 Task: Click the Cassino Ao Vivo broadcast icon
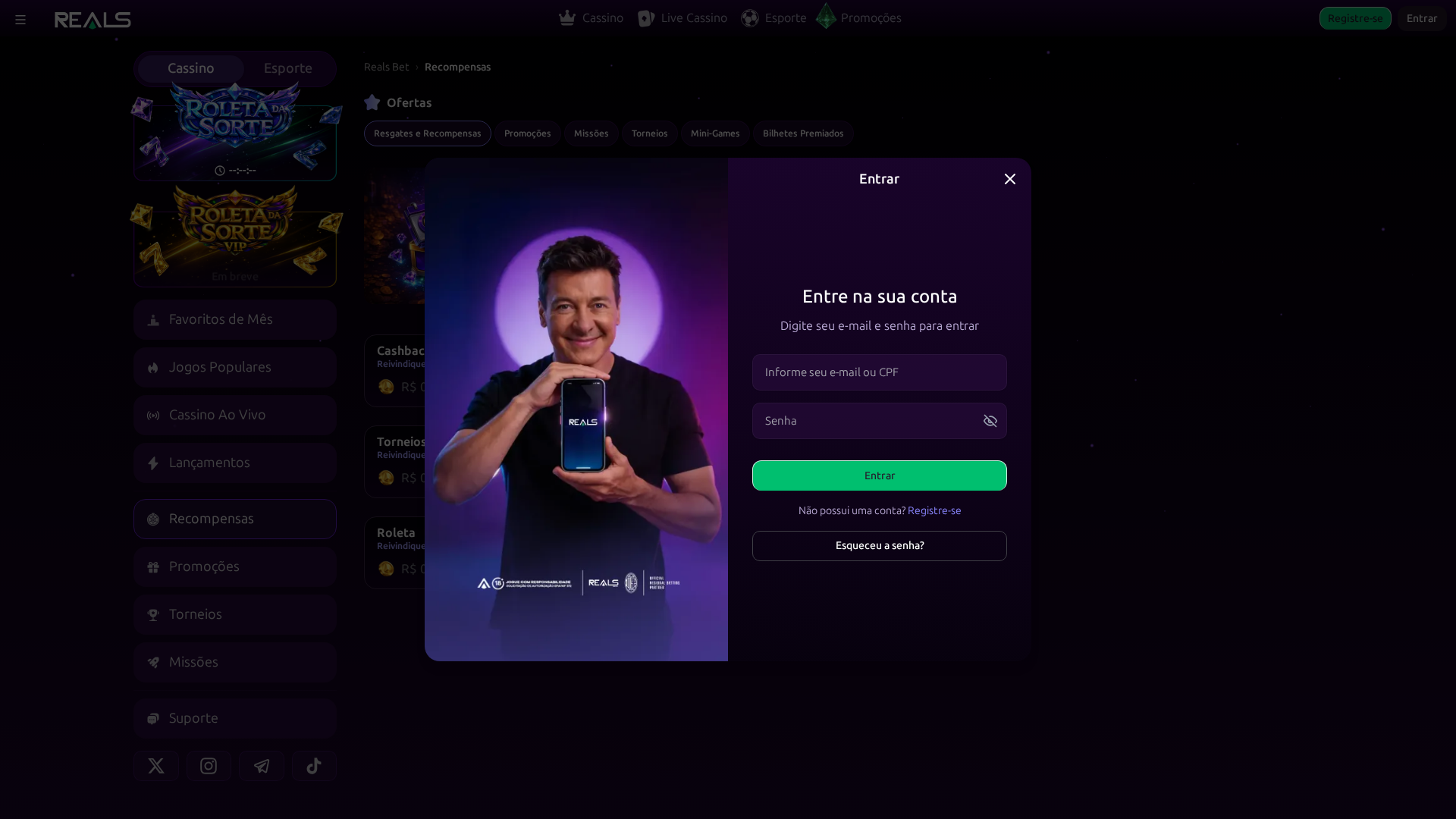click(x=153, y=416)
